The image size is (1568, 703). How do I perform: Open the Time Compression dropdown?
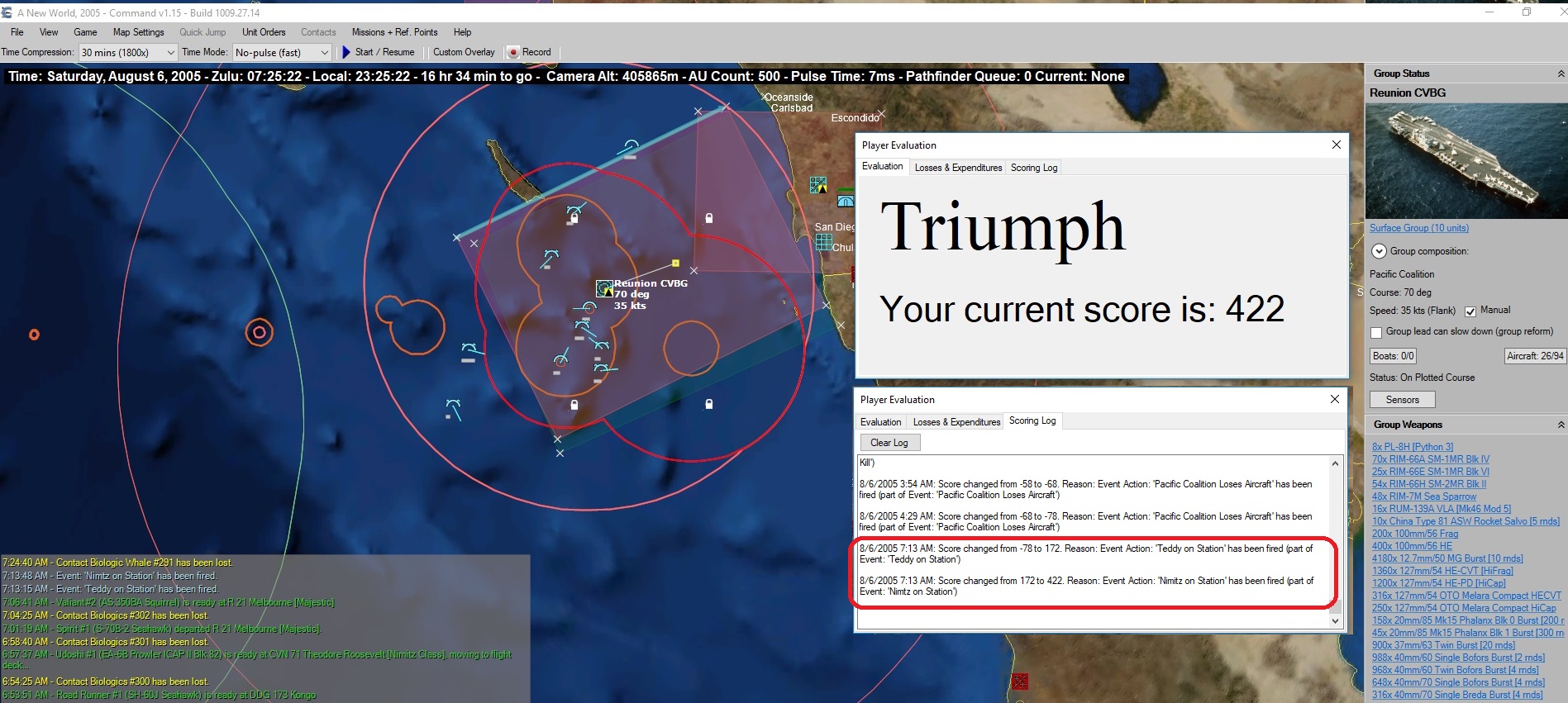128,52
